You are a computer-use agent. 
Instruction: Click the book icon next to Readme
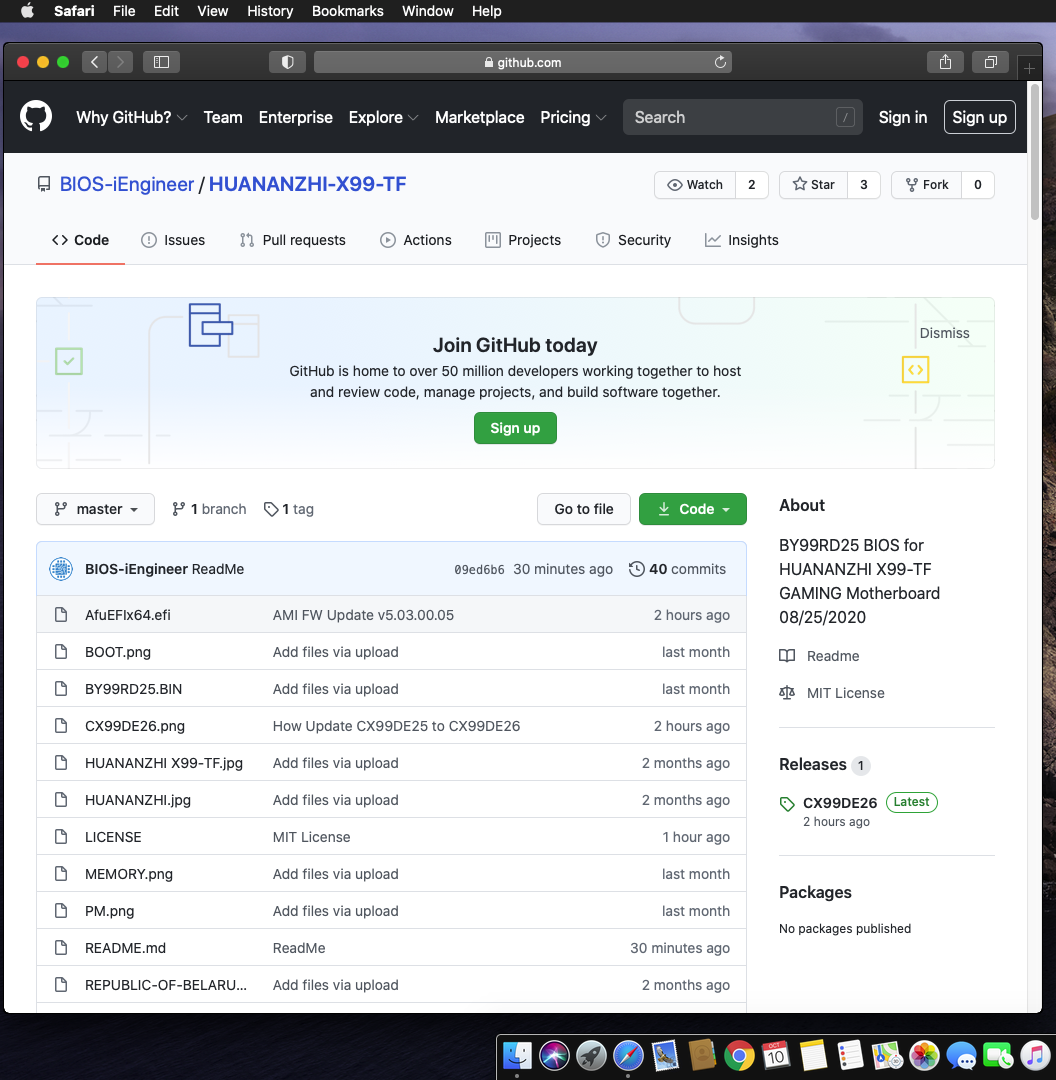(x=787, y=656)
